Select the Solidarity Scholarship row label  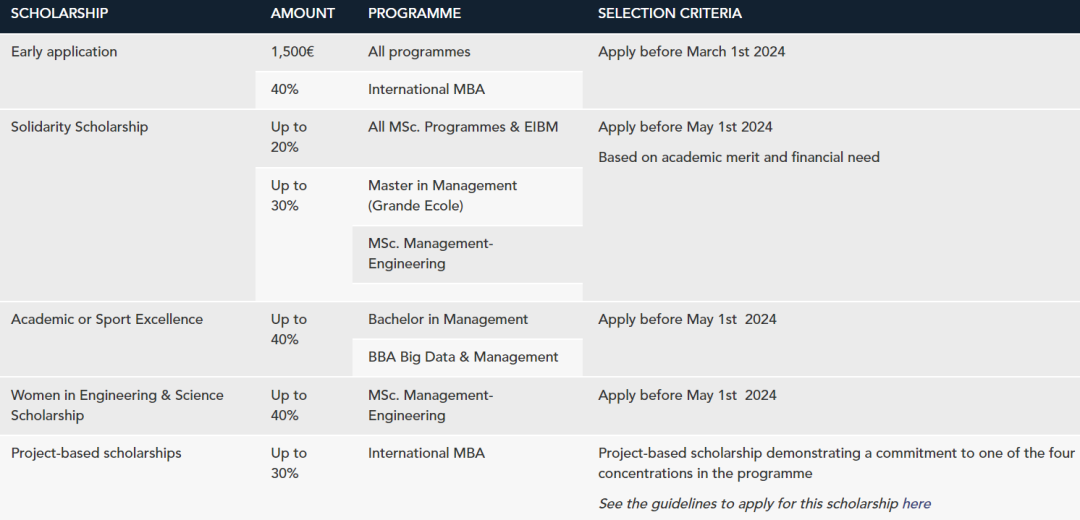tap(79, 127)
